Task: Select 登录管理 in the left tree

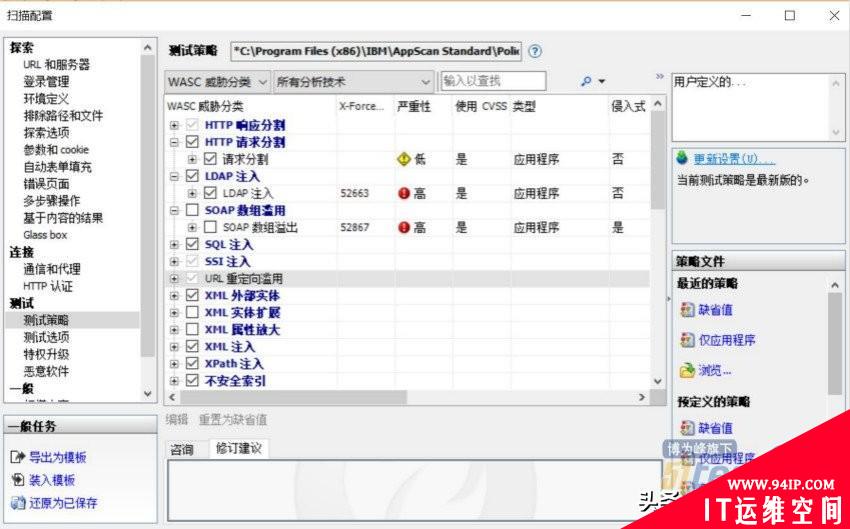Action: click(46, 82)
